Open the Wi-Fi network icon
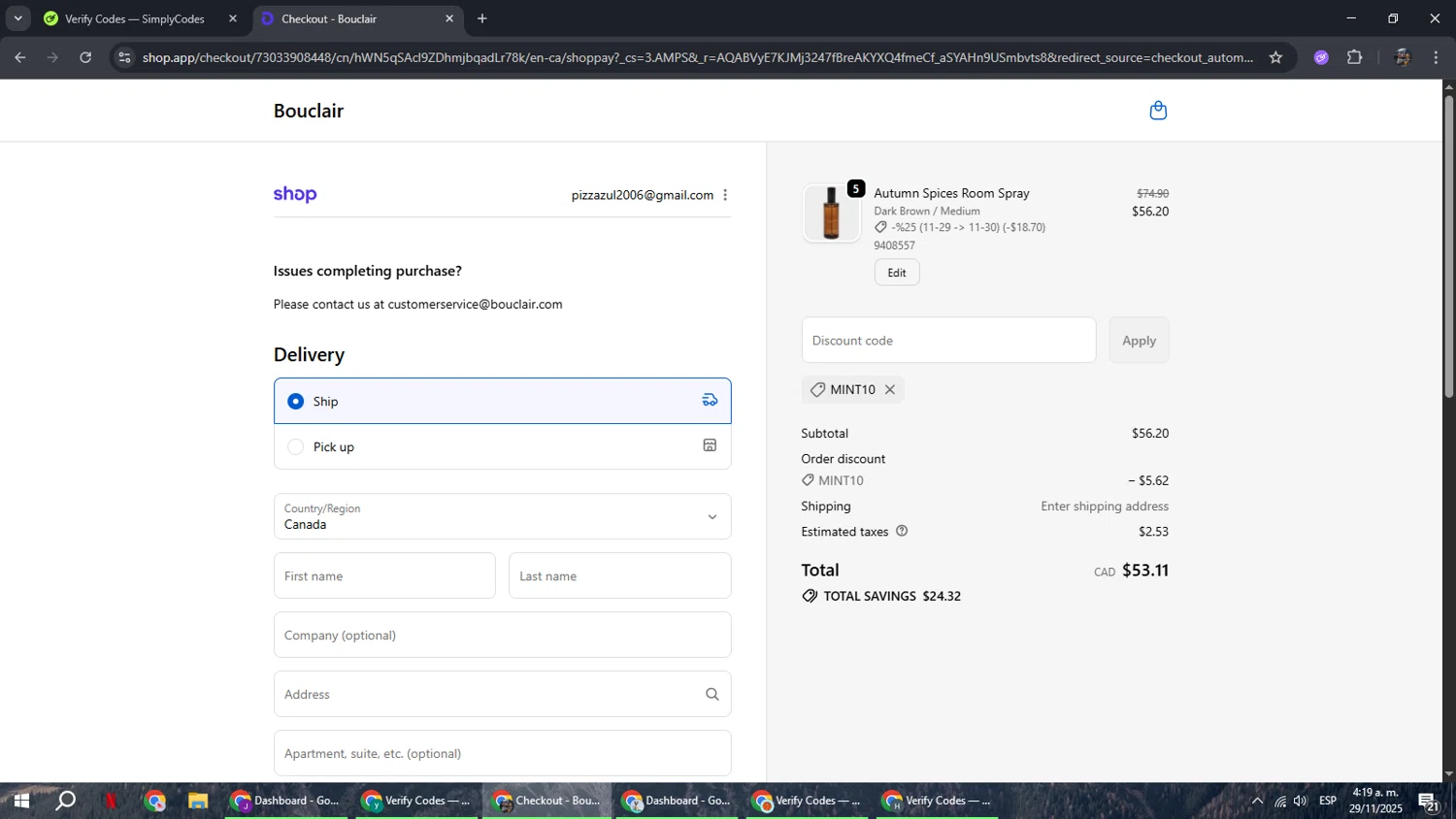 1280,801
